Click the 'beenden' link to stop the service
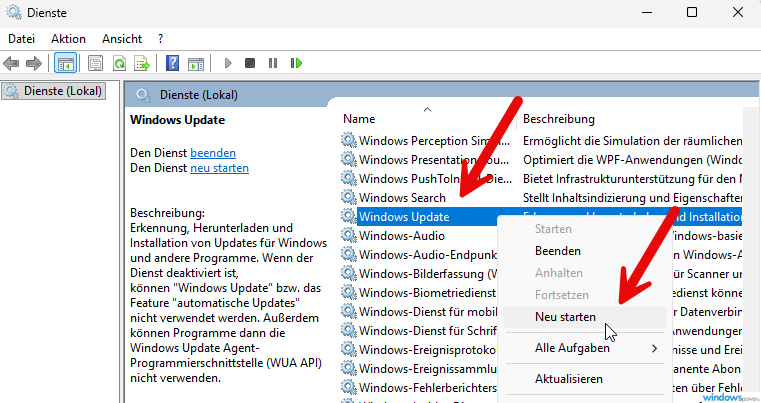761x403 pixels. (213, 153)
